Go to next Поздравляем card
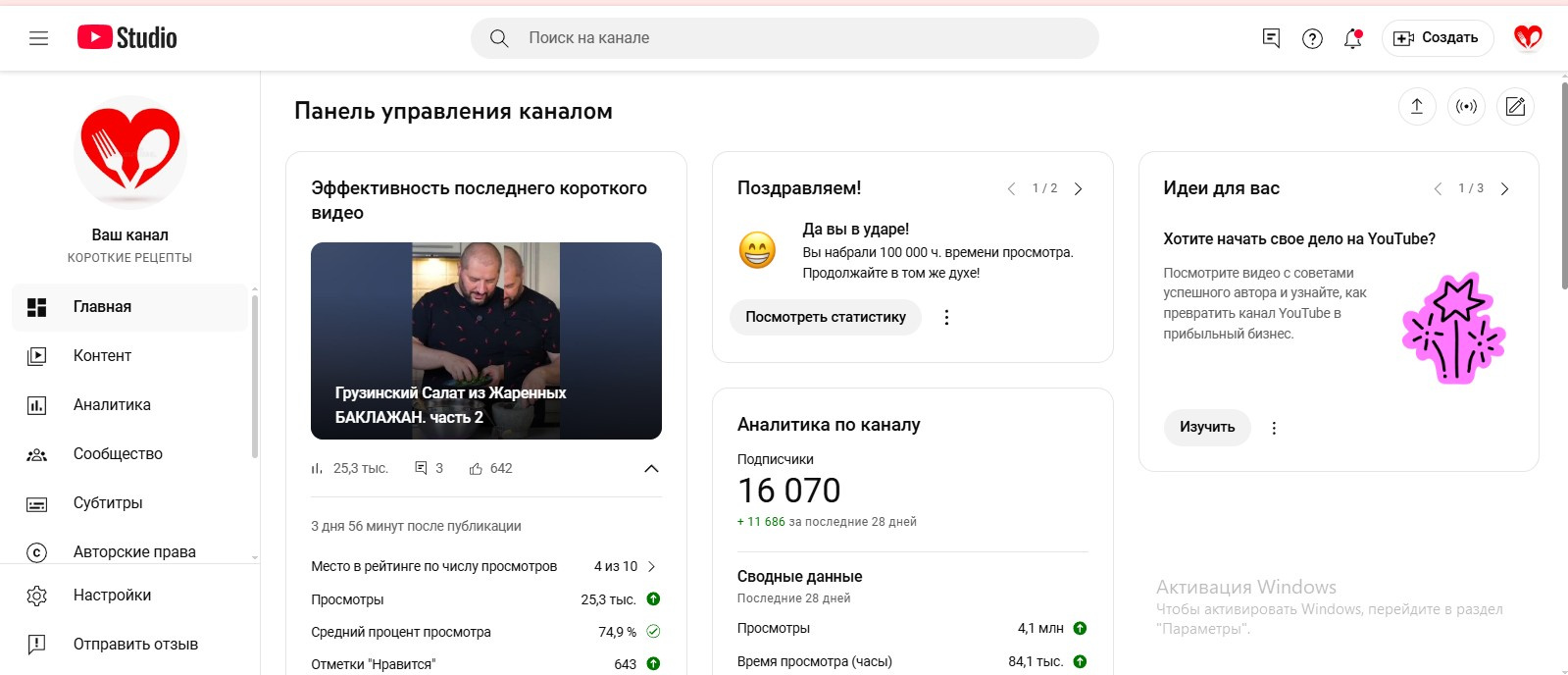The height and width of the screenshot is (675, 1568). [1078, 188]
